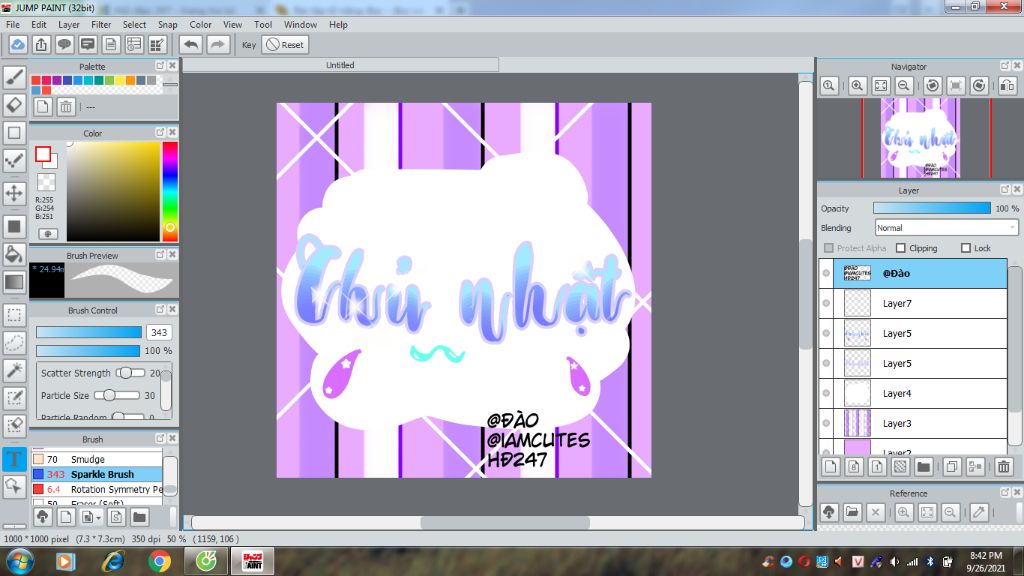The width and height of the screenshot is (1024, 576).
Task: Select the Bucket fill tool
Action: pyautogui.click(x=14, y=254)
